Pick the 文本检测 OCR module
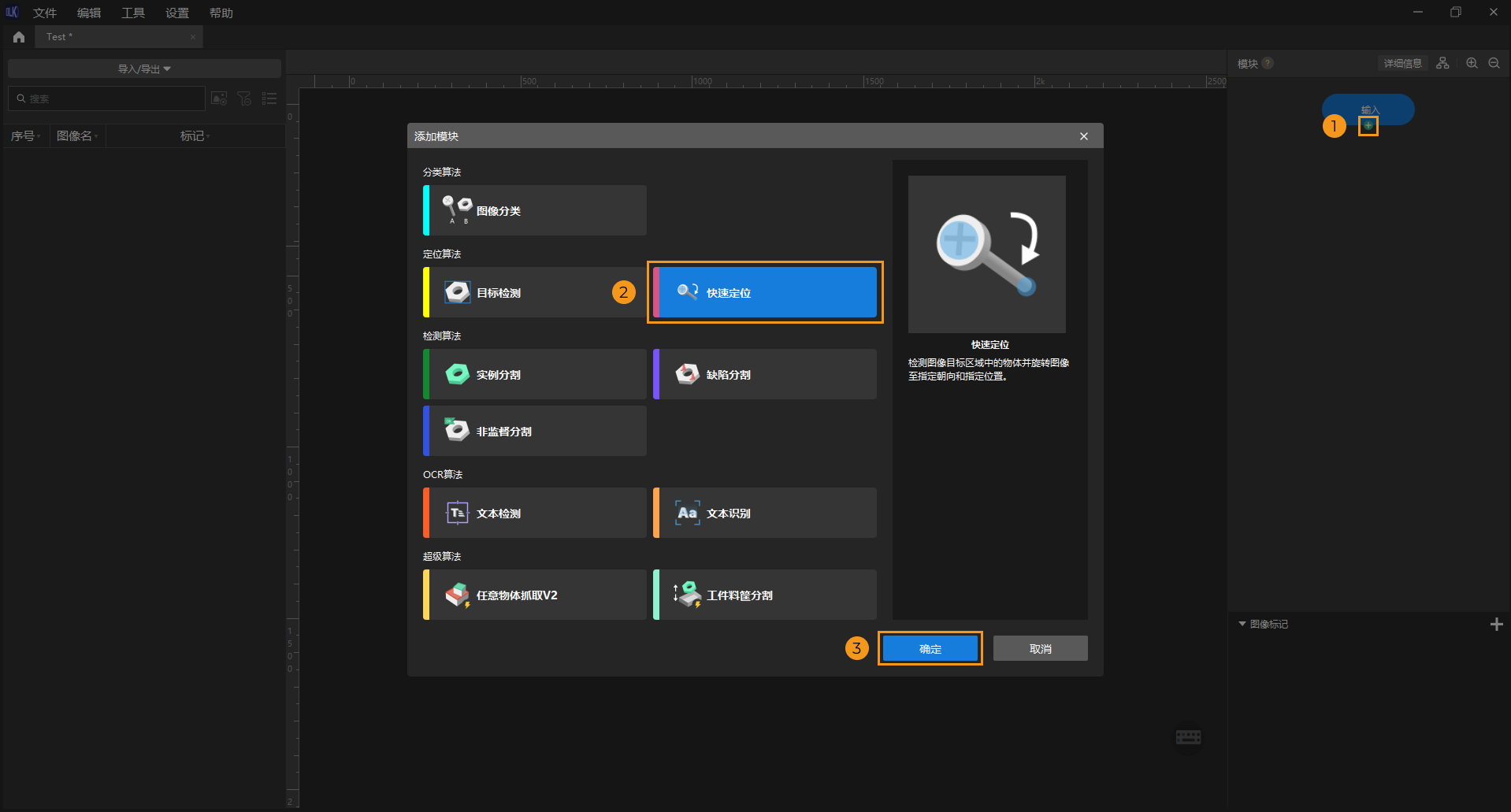This screenshot has width=1511, height=812. tap(535, 513)
